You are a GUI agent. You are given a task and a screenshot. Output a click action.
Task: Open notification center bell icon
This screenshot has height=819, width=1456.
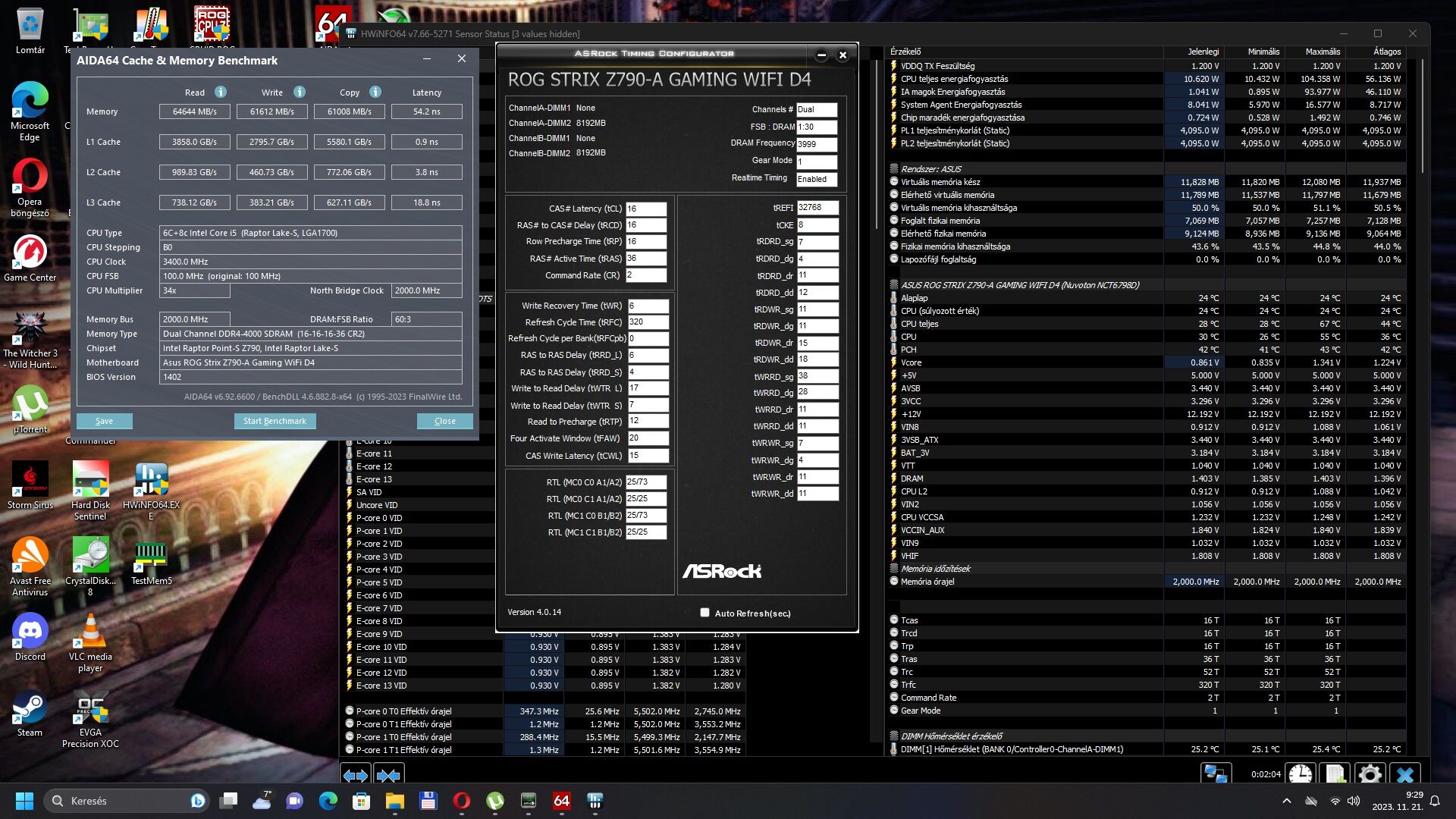tap(1434, 801)
